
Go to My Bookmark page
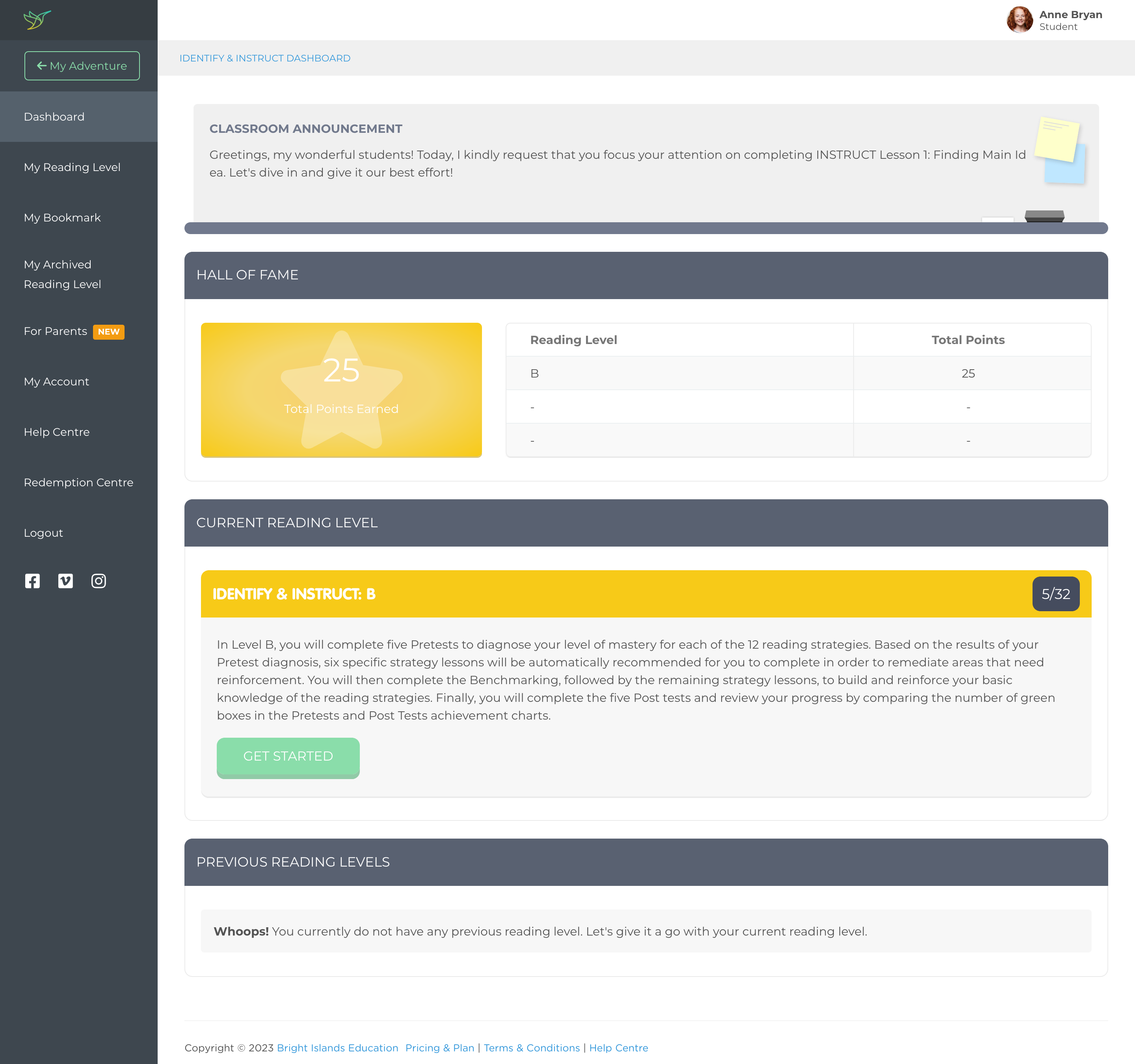click(x=62, y=218)
